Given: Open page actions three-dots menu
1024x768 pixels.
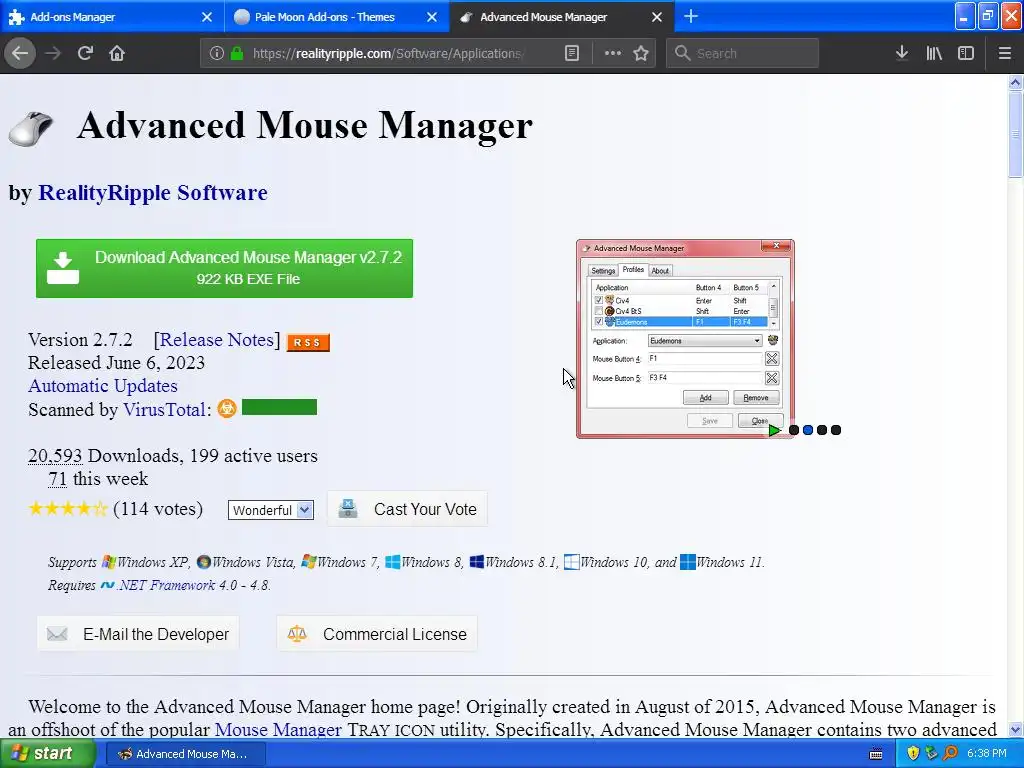Looking at the screenshot, I should [x=613, y=54].
